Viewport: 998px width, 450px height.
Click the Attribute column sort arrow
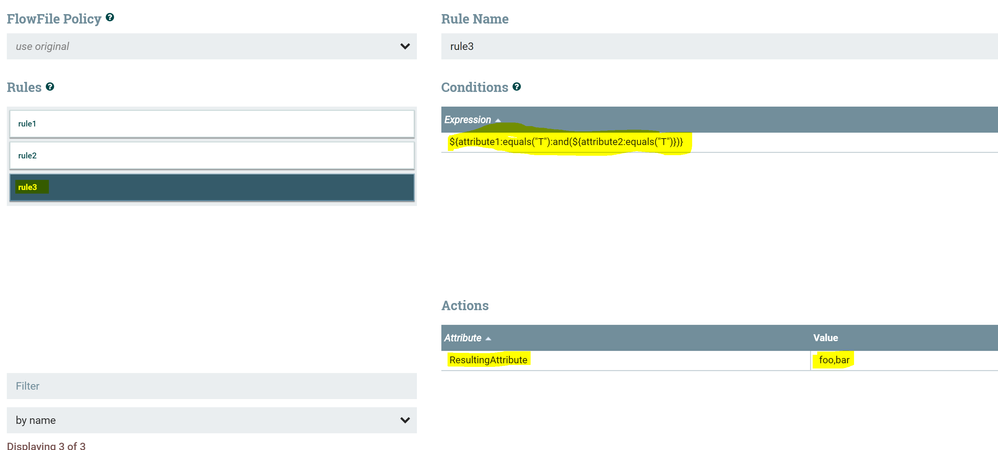pyautogui.click(x=488, y=338)
